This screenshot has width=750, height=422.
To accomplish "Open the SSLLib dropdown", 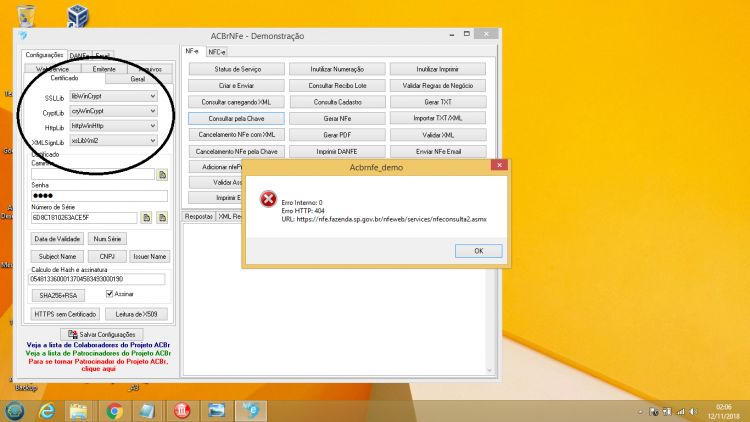I will point(153,96).
